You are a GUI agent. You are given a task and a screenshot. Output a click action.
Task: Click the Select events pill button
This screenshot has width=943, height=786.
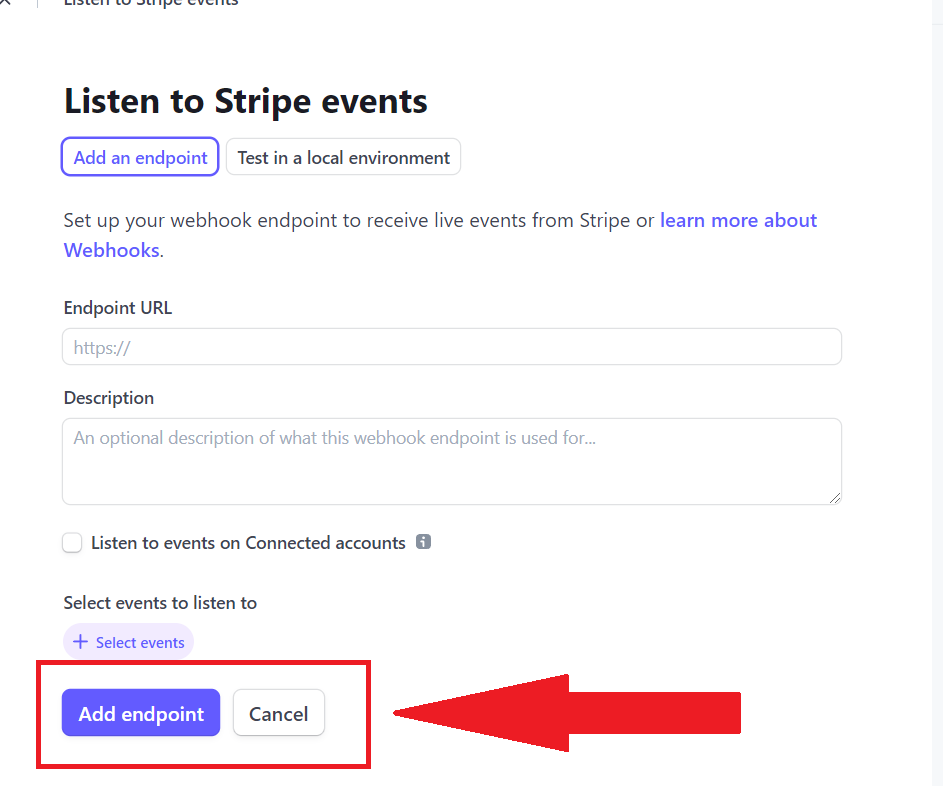tap(129, 642)
